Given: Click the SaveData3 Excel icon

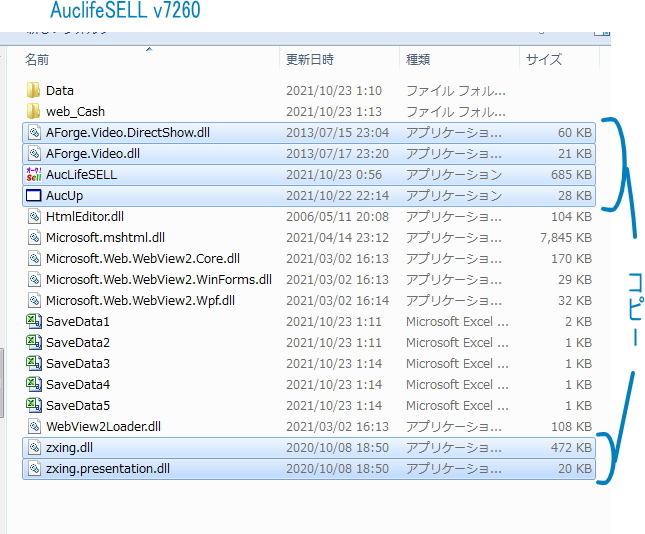Looking at the screenshot, I should (34, 363).
